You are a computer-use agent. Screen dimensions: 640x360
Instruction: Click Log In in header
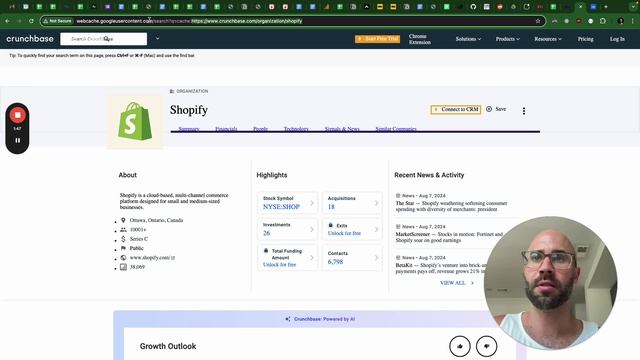617,39
